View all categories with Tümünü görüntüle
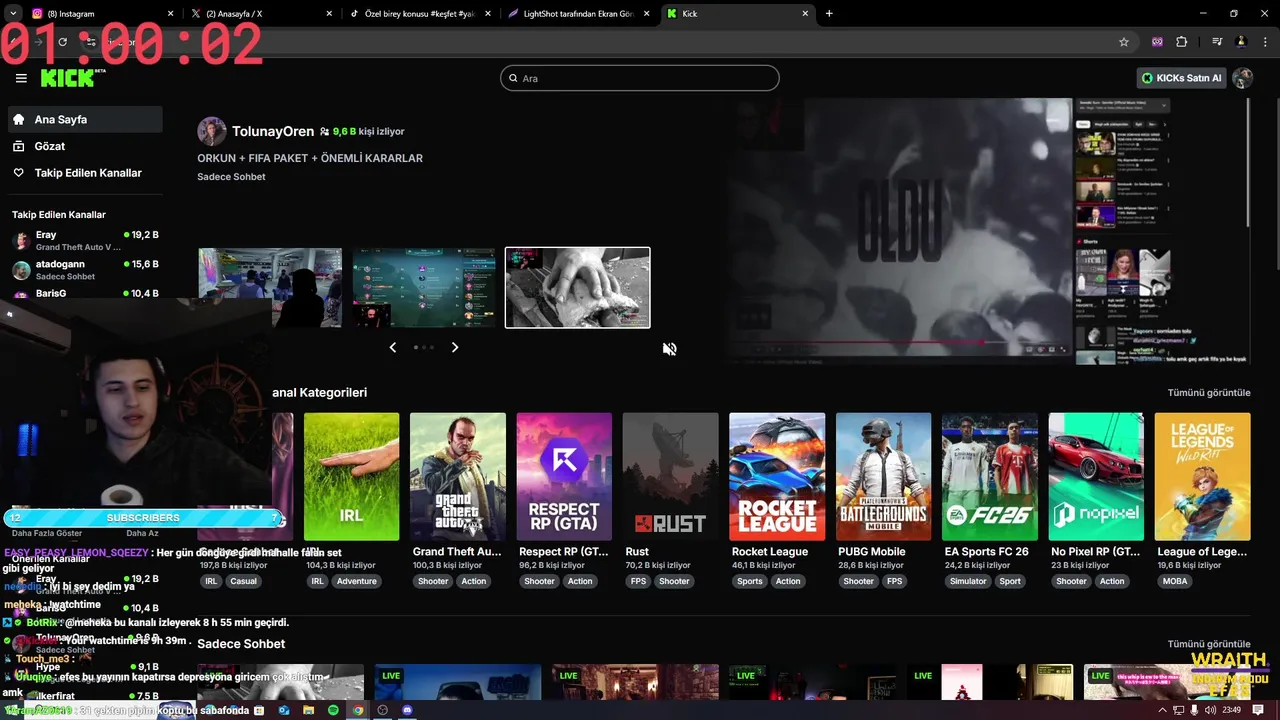 [x=1208, y=393]
